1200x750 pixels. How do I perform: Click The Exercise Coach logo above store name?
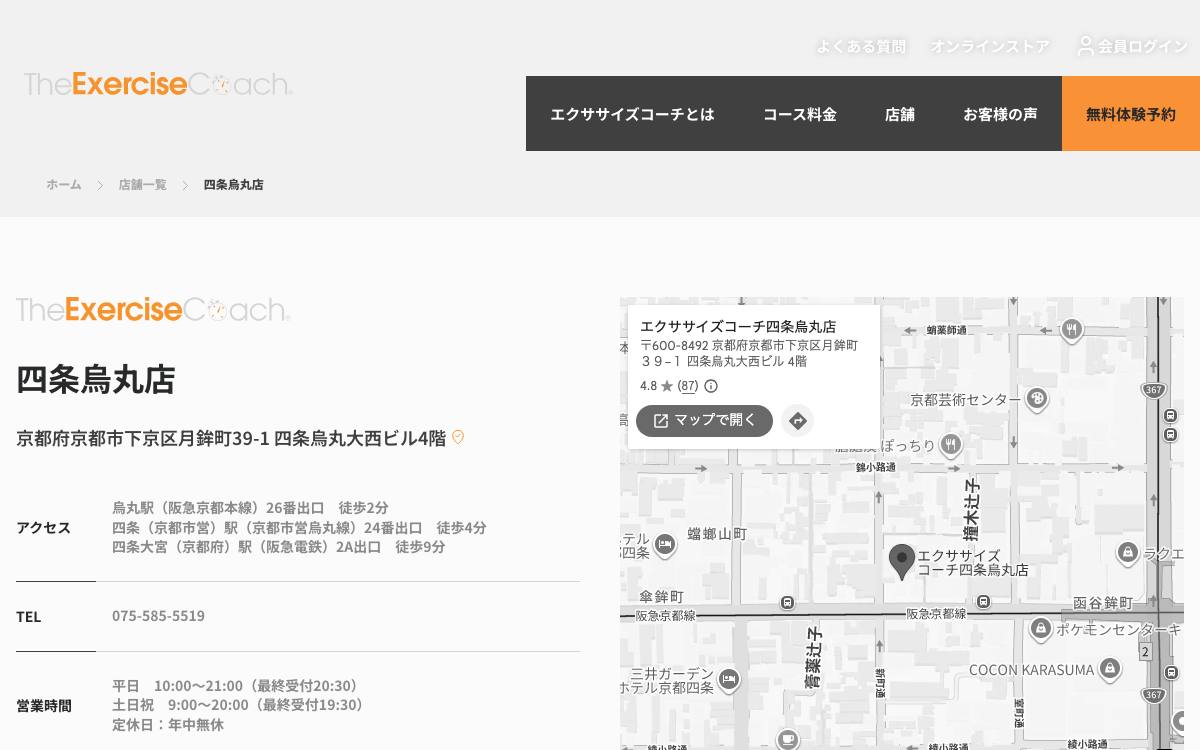(x=153, y=310)
